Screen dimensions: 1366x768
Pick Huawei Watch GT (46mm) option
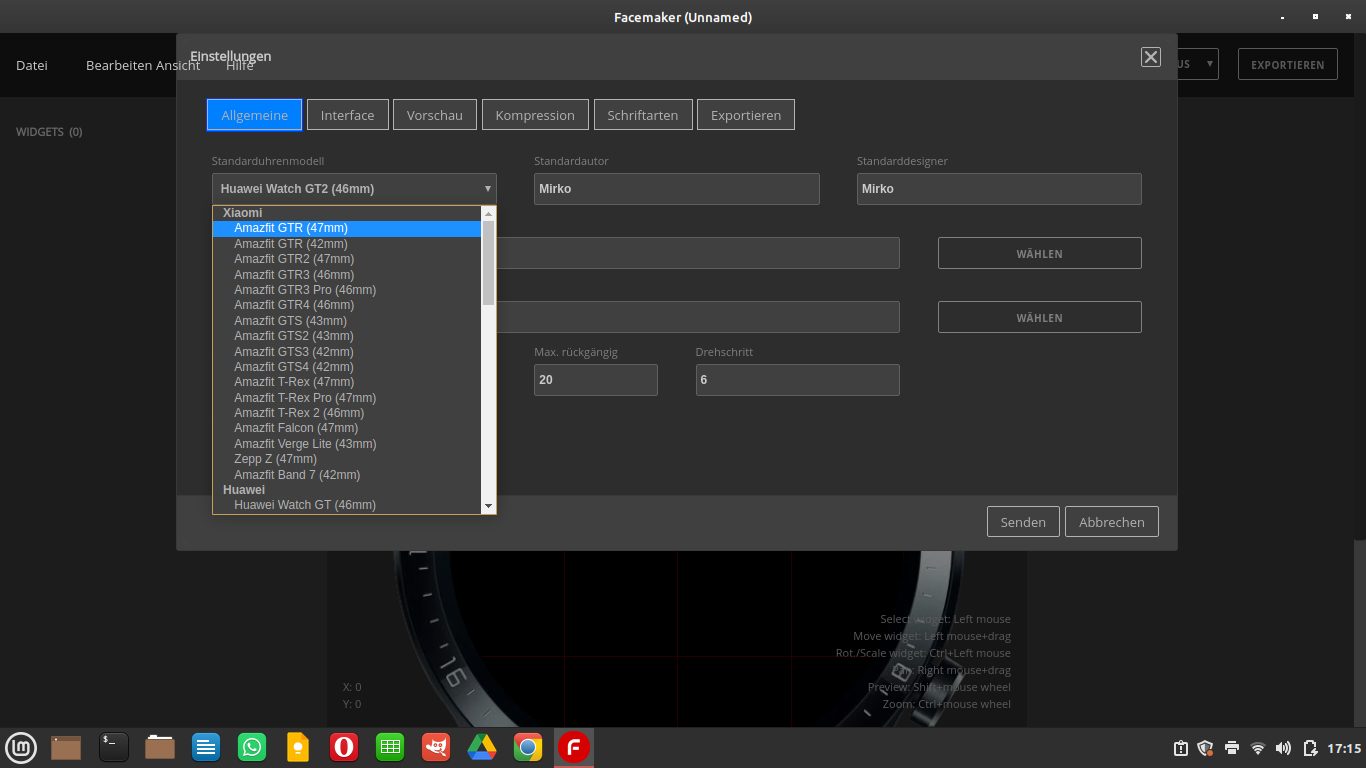tap(305, 505)
